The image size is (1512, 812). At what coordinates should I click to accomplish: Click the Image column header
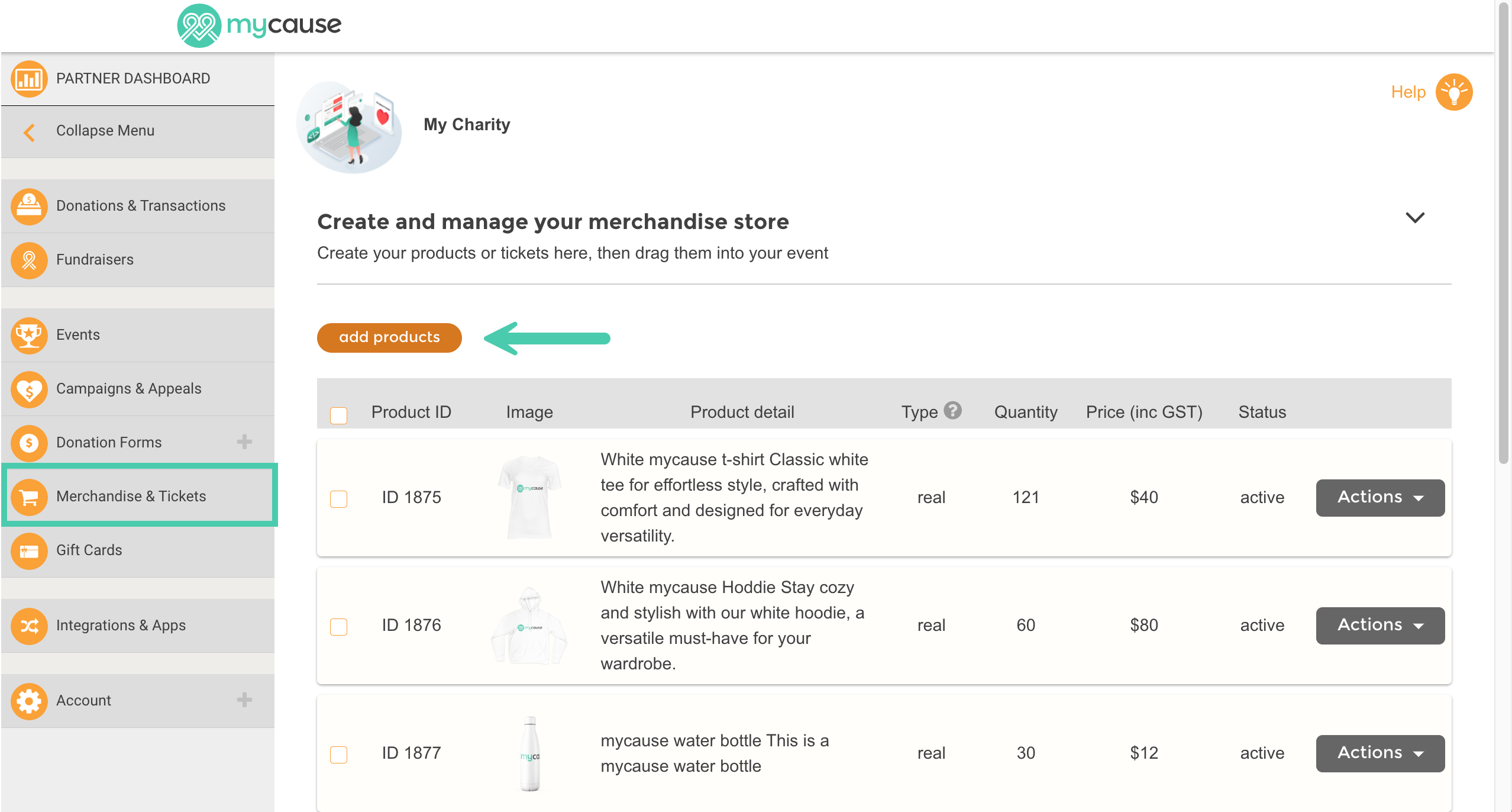pyautogui.click(x=529, y=412)
